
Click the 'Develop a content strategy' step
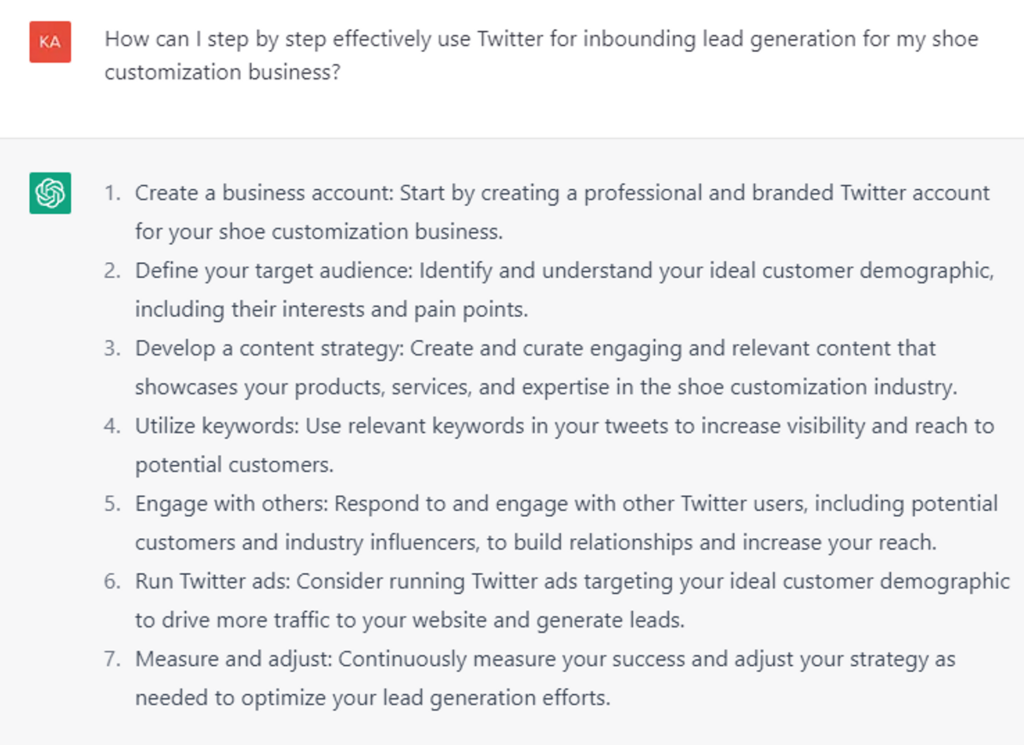(x=270, y=349)
